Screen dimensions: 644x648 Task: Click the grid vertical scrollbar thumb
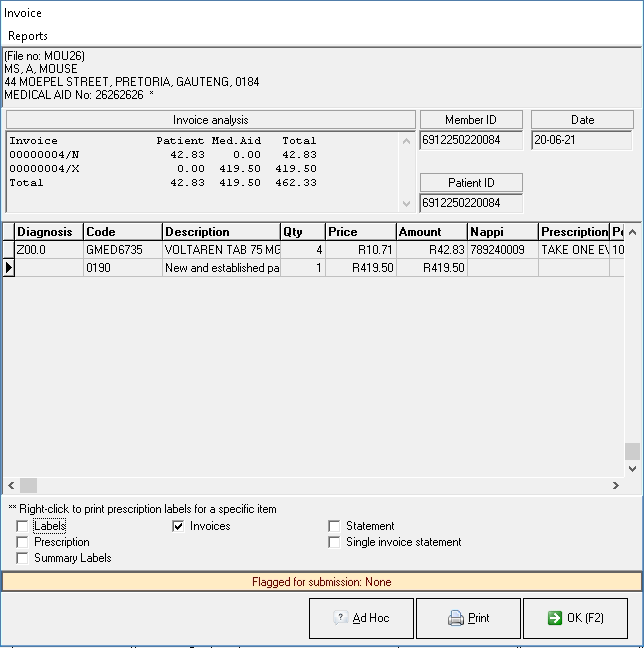pos(632,451)
